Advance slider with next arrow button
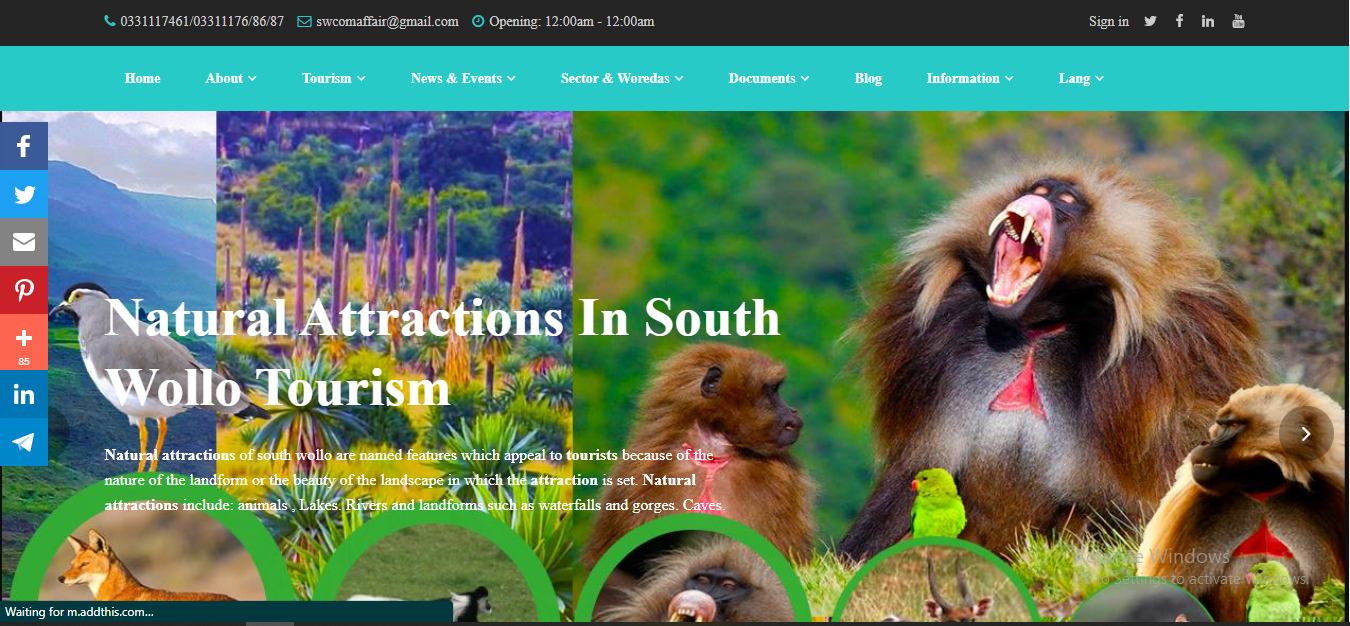 pyautogui.click(x=1306, y=433)
